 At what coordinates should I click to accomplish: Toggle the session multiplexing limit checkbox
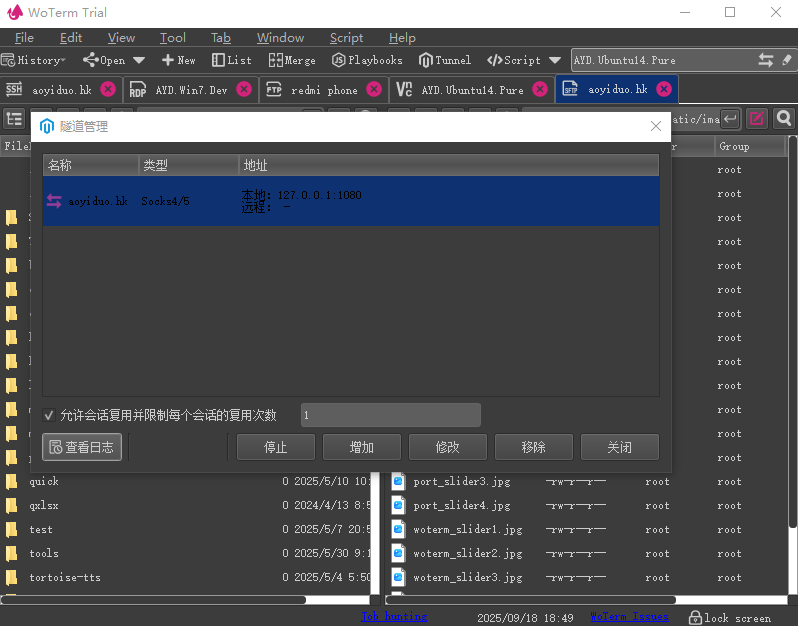[x=49, y=415]
